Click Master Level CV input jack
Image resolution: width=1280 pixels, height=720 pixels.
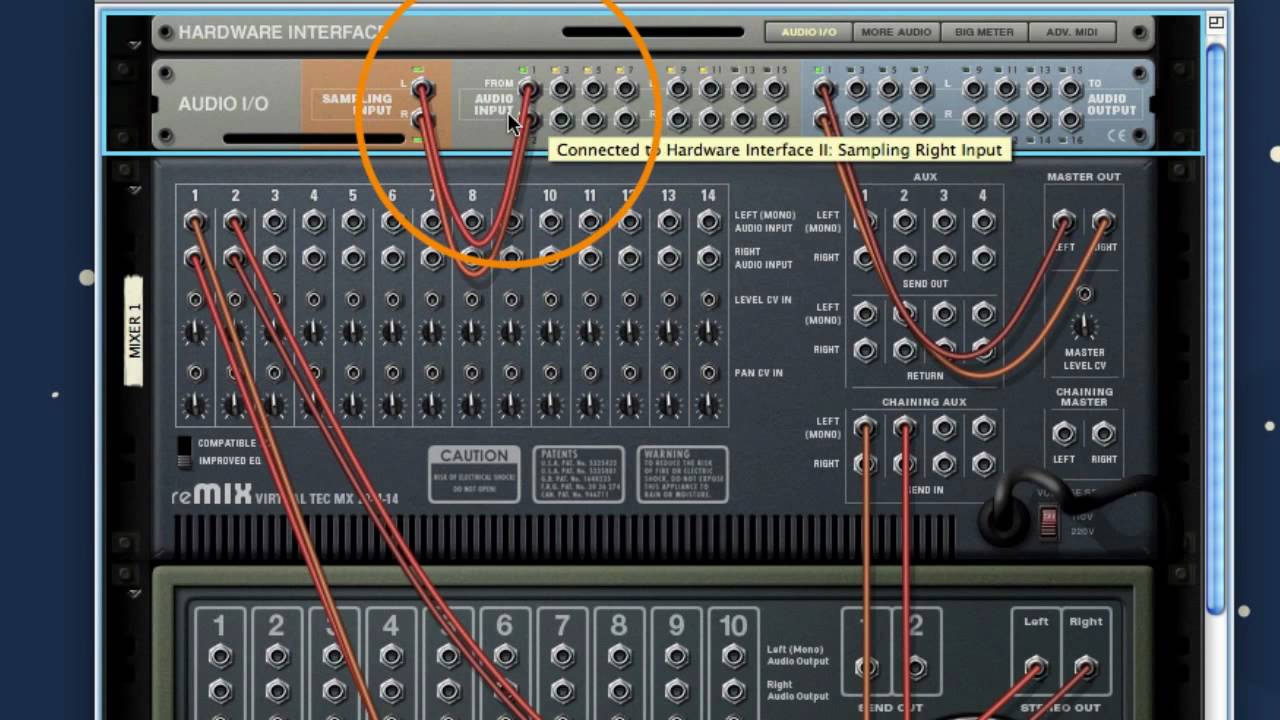(x=1084, y=294)
